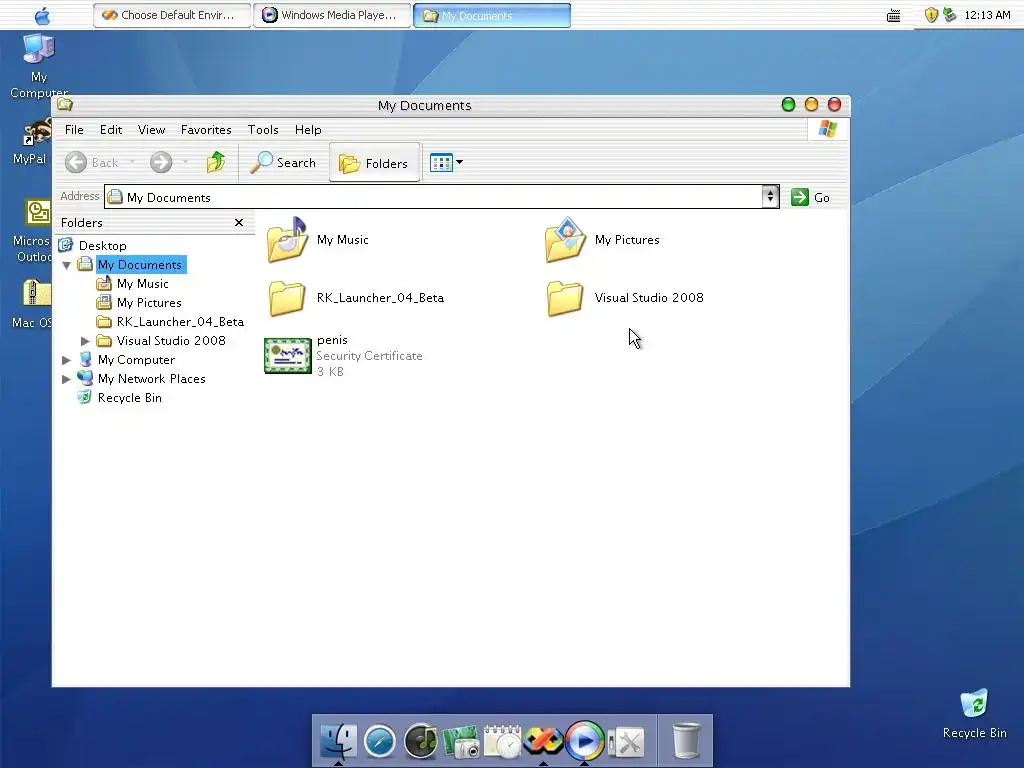
Task: Click the network tray icon
Action: click(950, 14)
